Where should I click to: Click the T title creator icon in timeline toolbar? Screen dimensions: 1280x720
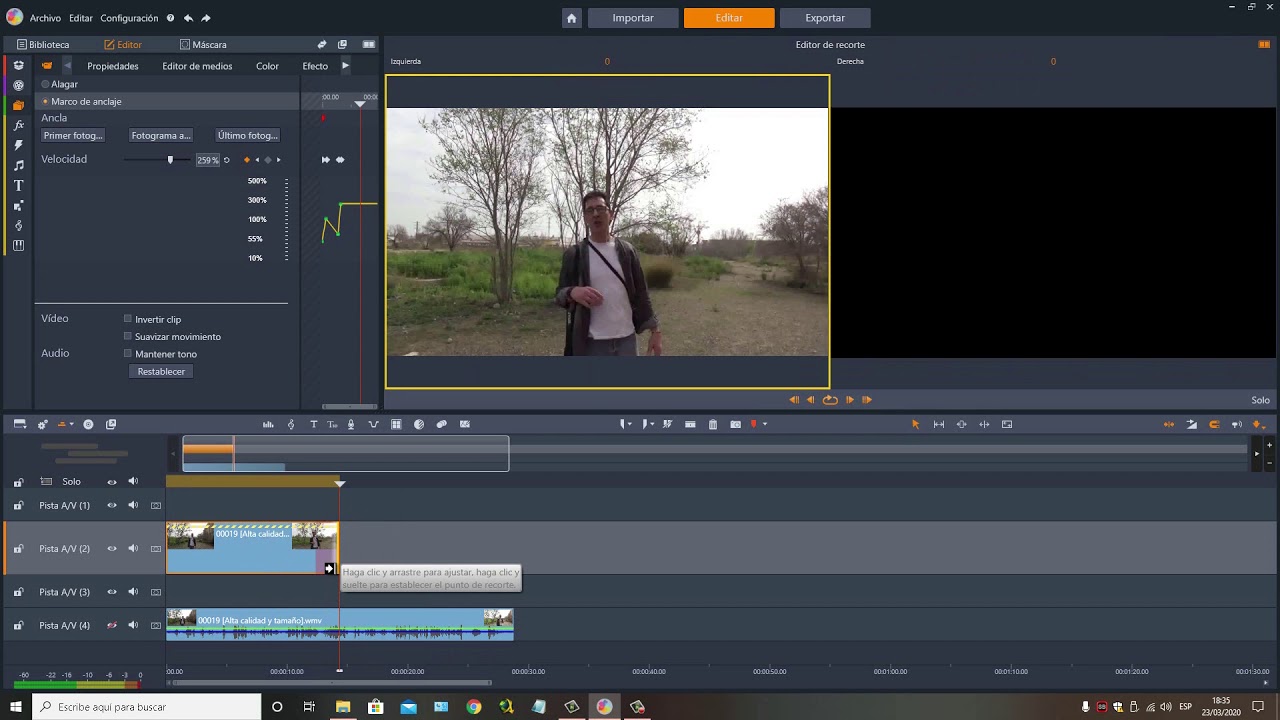tap(313, 424)
